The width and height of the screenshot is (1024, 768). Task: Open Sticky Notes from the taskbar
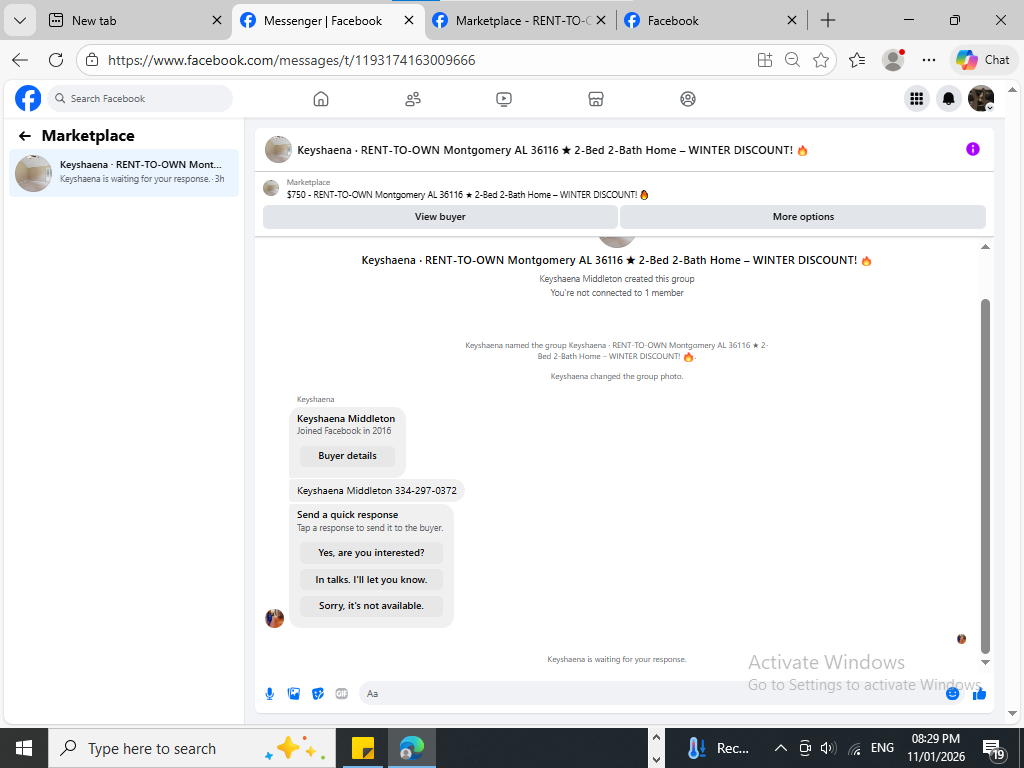tap(362, 748)
